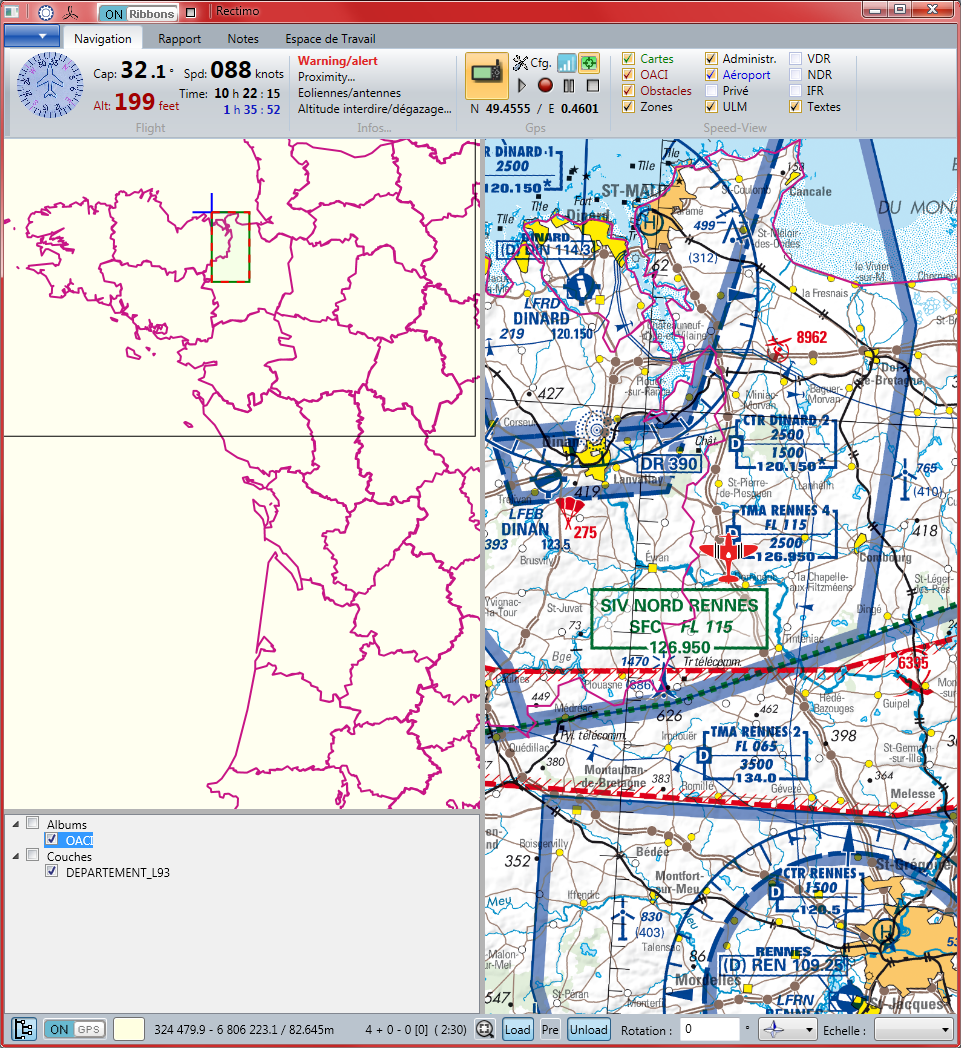Check the Albums tree checkbox
The height and width of the screenshot is (1048, 961).
(x=33, y=823)
